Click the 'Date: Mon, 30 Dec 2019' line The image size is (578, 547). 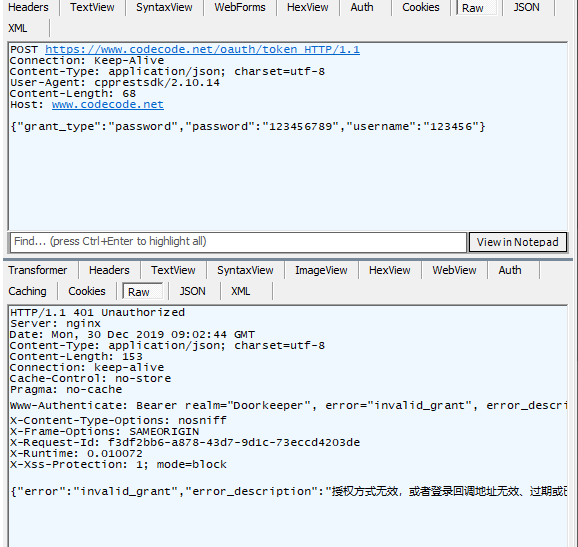pyautogui.click(x=132, y=335)
